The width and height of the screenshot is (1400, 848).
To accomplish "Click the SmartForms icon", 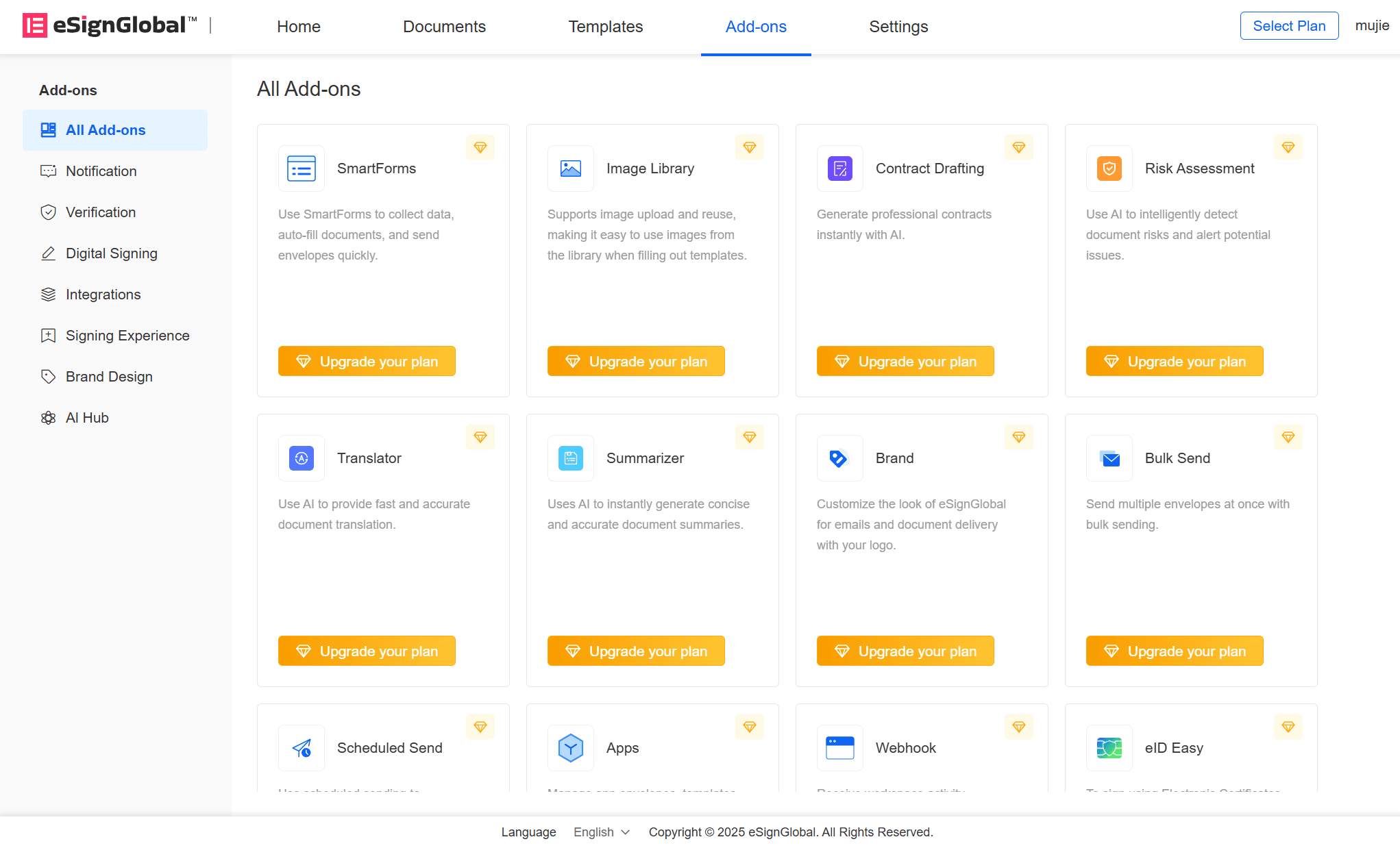I will (x=302, y=169).
